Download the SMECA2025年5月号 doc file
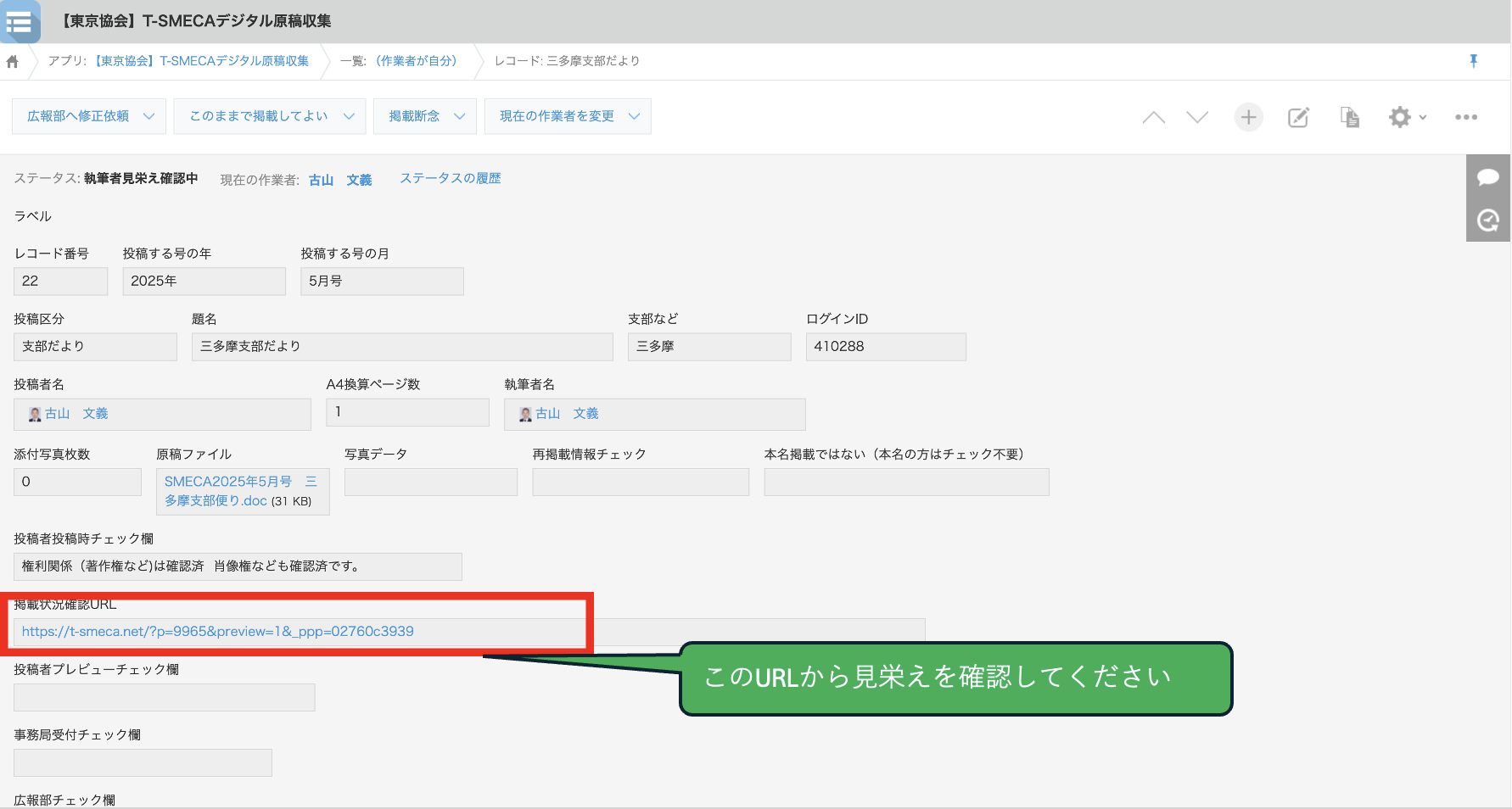Screen dimensions: 1512x809 coord(241,491)
